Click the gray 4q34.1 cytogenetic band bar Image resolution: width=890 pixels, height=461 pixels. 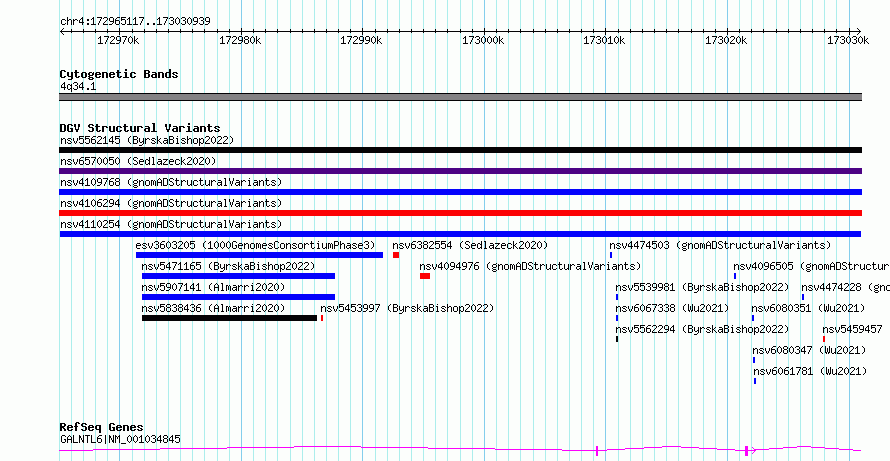(x=460, y=97)
